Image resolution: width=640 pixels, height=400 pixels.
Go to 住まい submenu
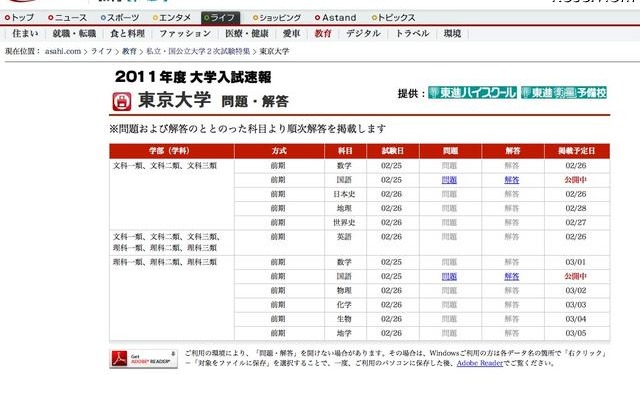pos(25,33)
